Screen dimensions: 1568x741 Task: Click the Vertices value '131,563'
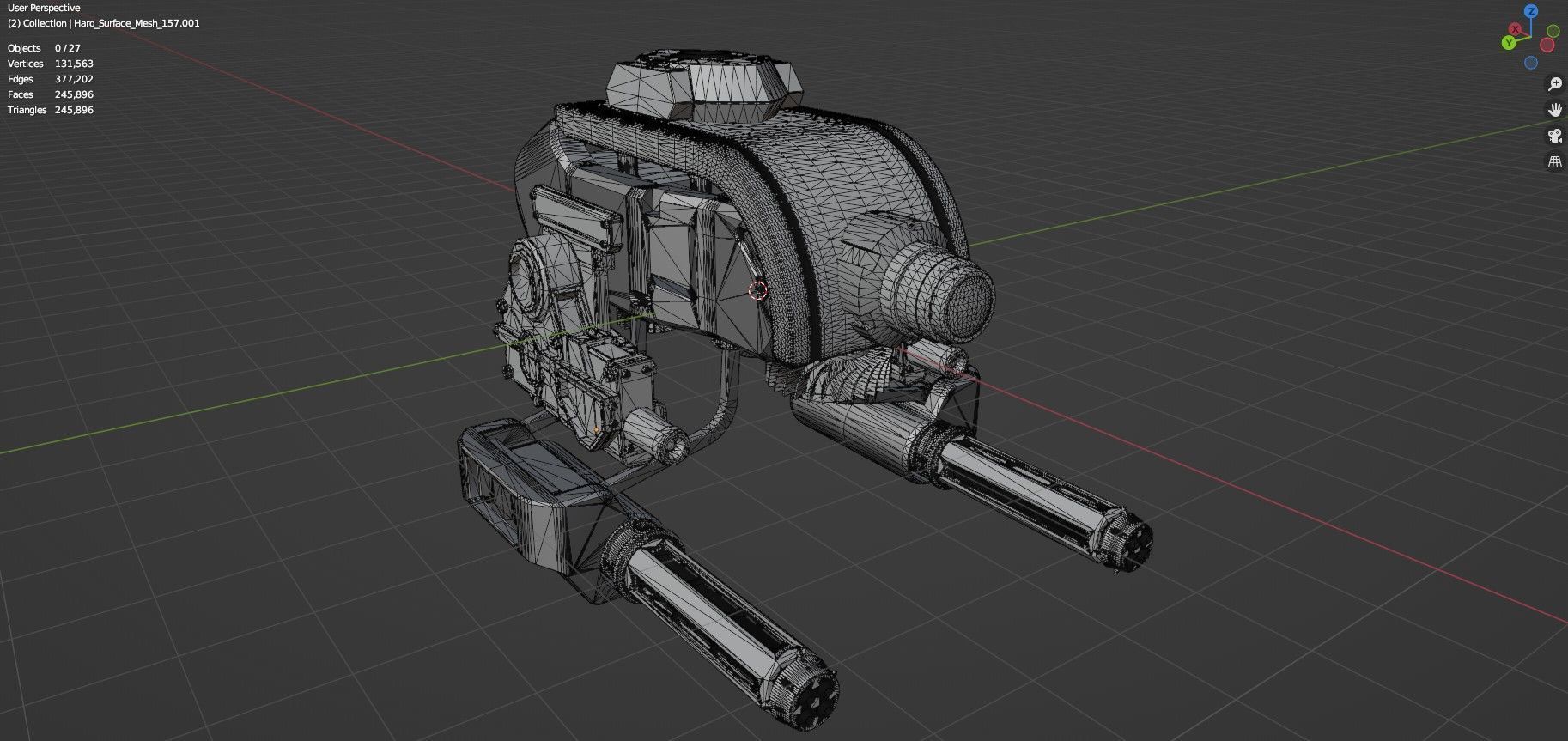(x=74, y=64)
